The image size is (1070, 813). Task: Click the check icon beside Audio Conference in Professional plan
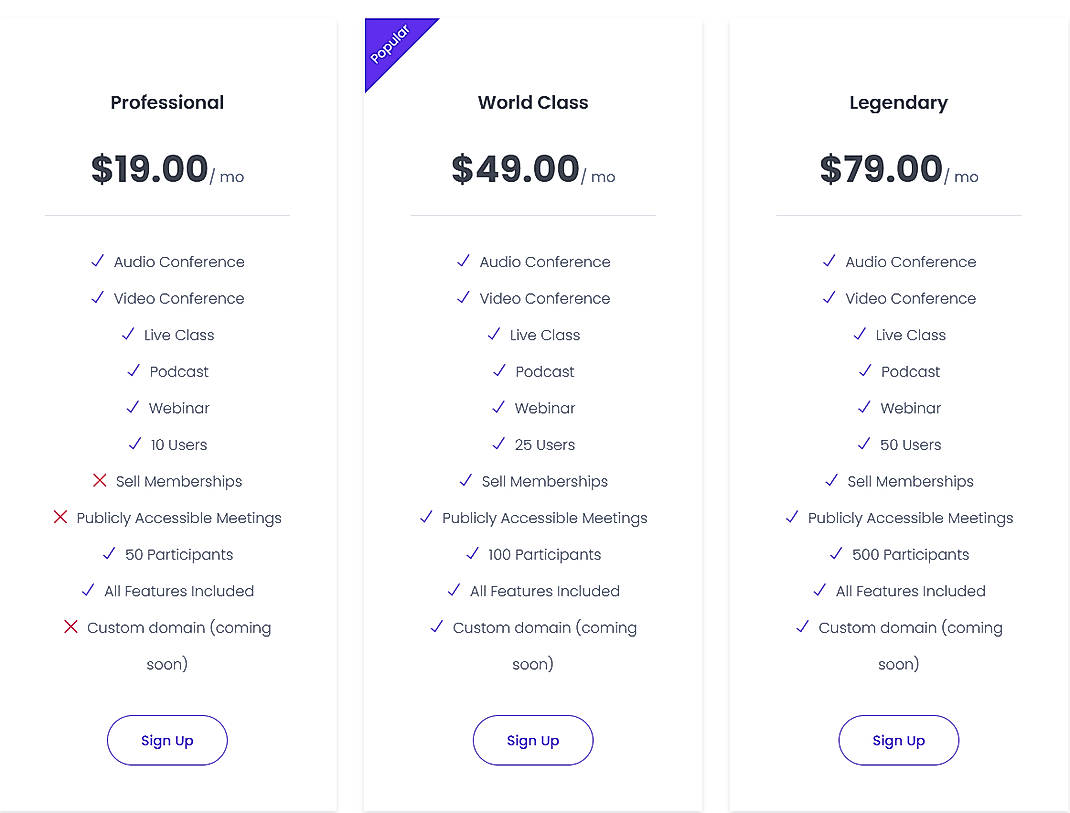[x=97, y=261]
